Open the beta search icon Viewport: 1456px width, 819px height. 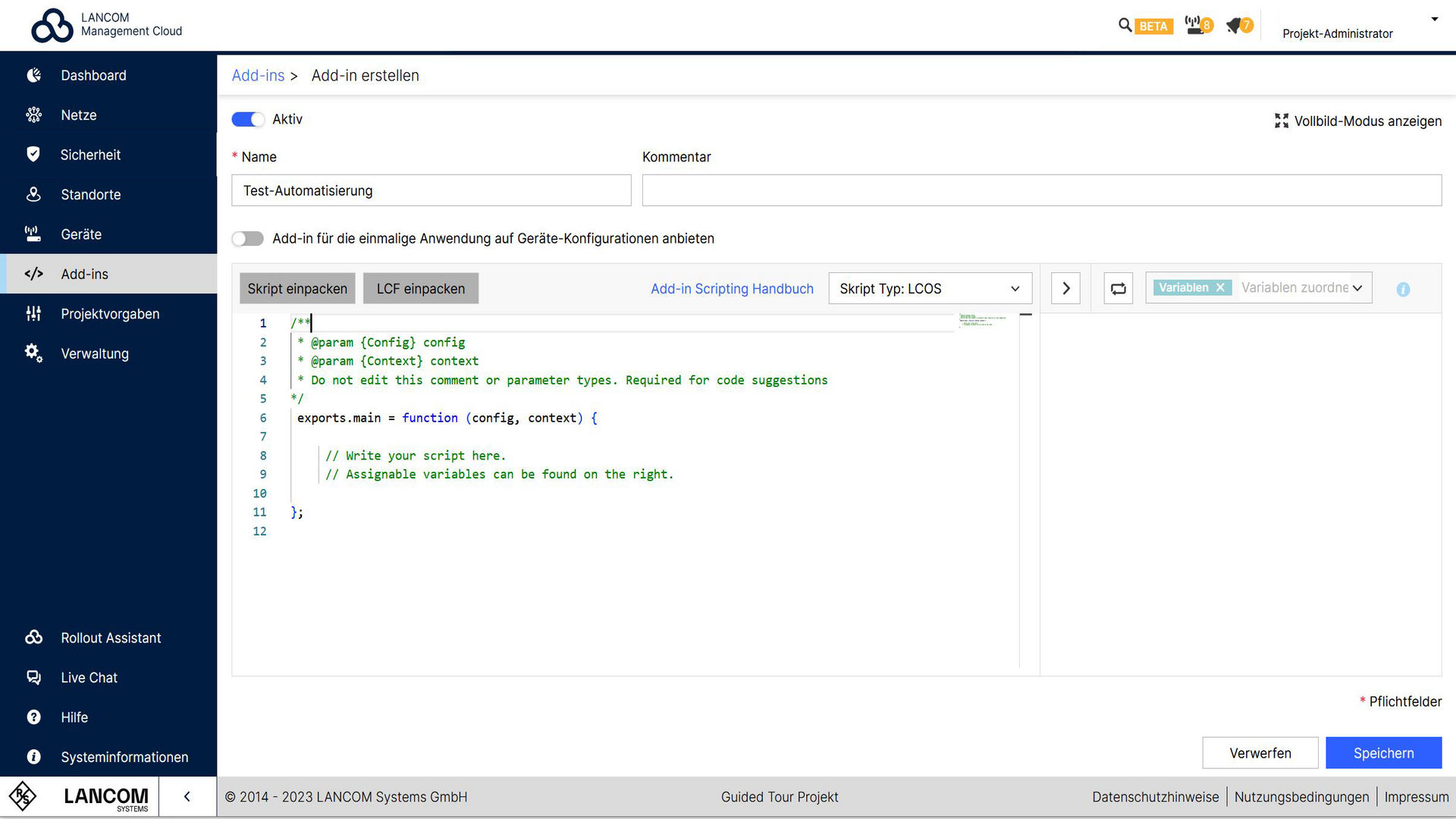point(1125,25)
